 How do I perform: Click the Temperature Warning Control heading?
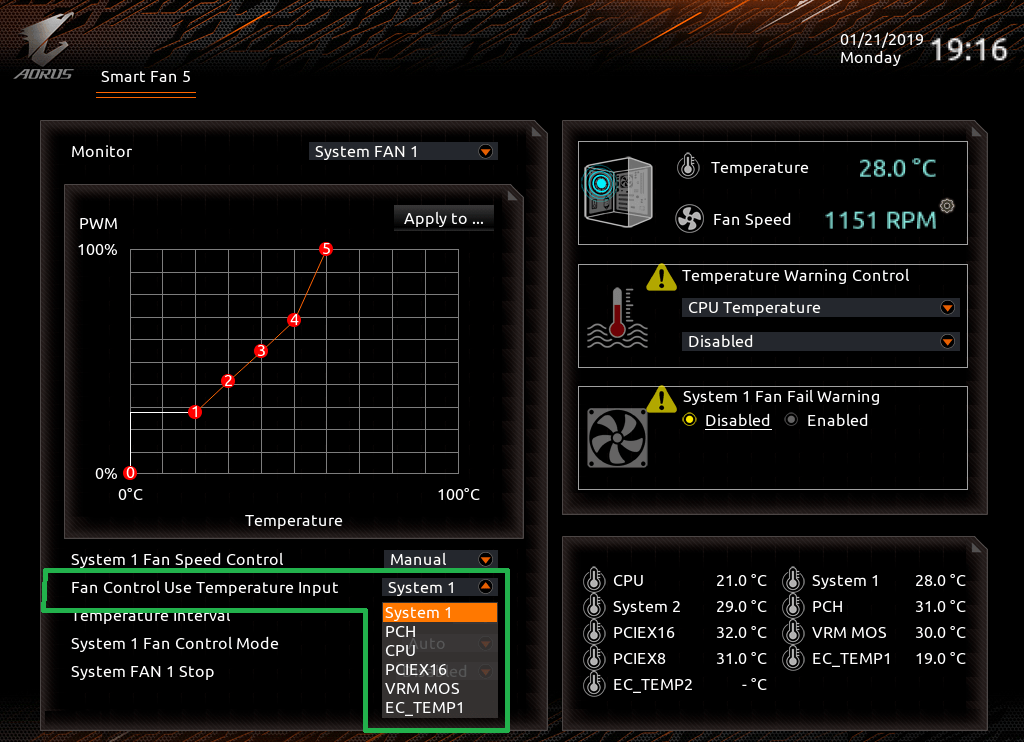click(x=795, y=276)
